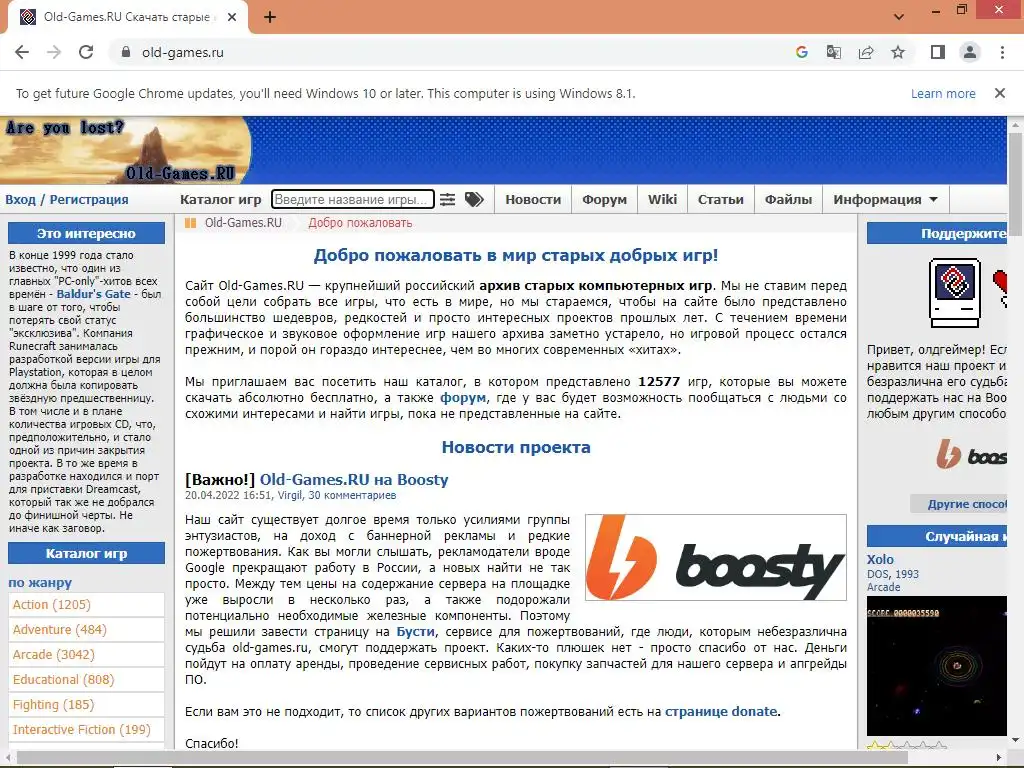1024x768 pixels.
Task: Select the Interactive Fiction (199) genre
Action: point(86,729)
